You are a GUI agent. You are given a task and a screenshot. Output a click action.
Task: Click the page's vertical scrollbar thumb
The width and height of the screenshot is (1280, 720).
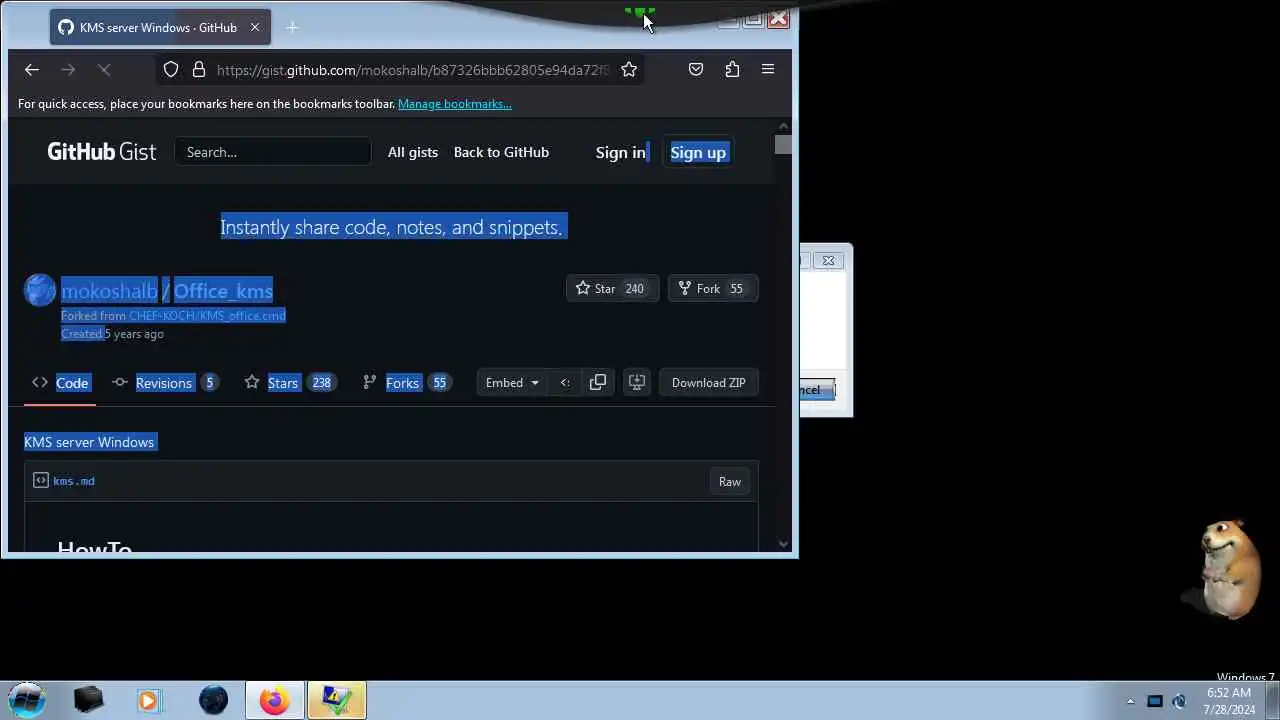pos(783,145)
